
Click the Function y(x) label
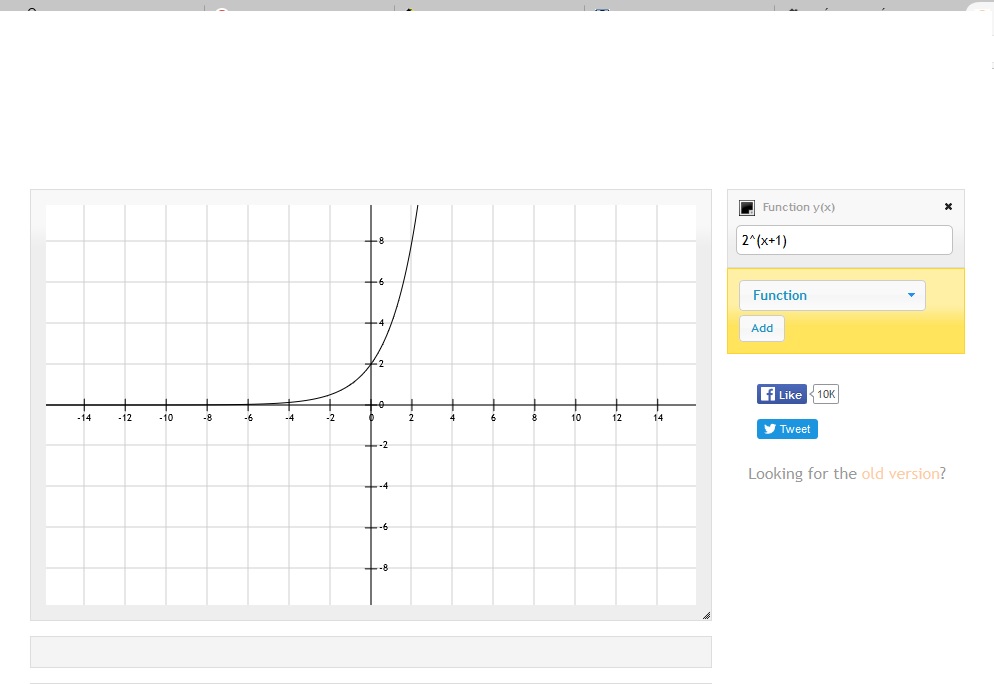(798, 207)
